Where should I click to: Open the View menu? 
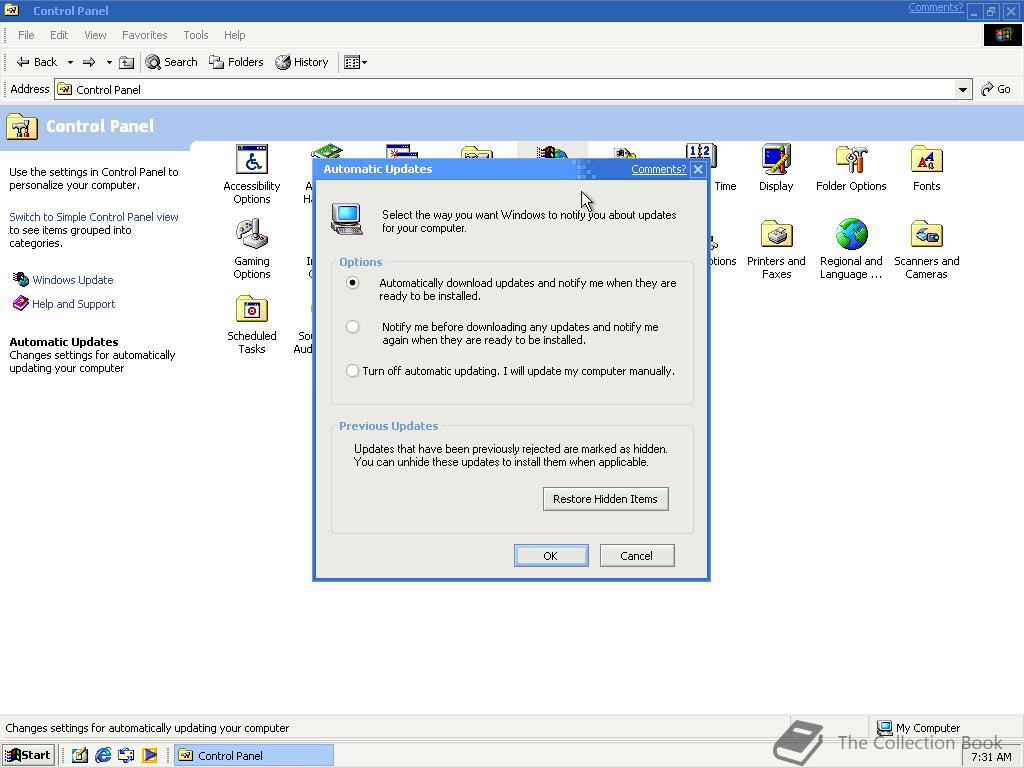point(95,35)
